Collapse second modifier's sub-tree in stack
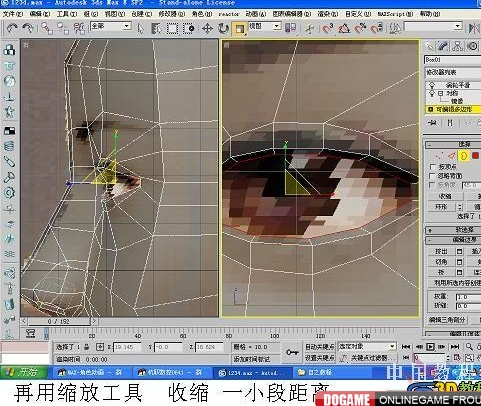Viewport: 481px width, 406px height. click(441, 93)
